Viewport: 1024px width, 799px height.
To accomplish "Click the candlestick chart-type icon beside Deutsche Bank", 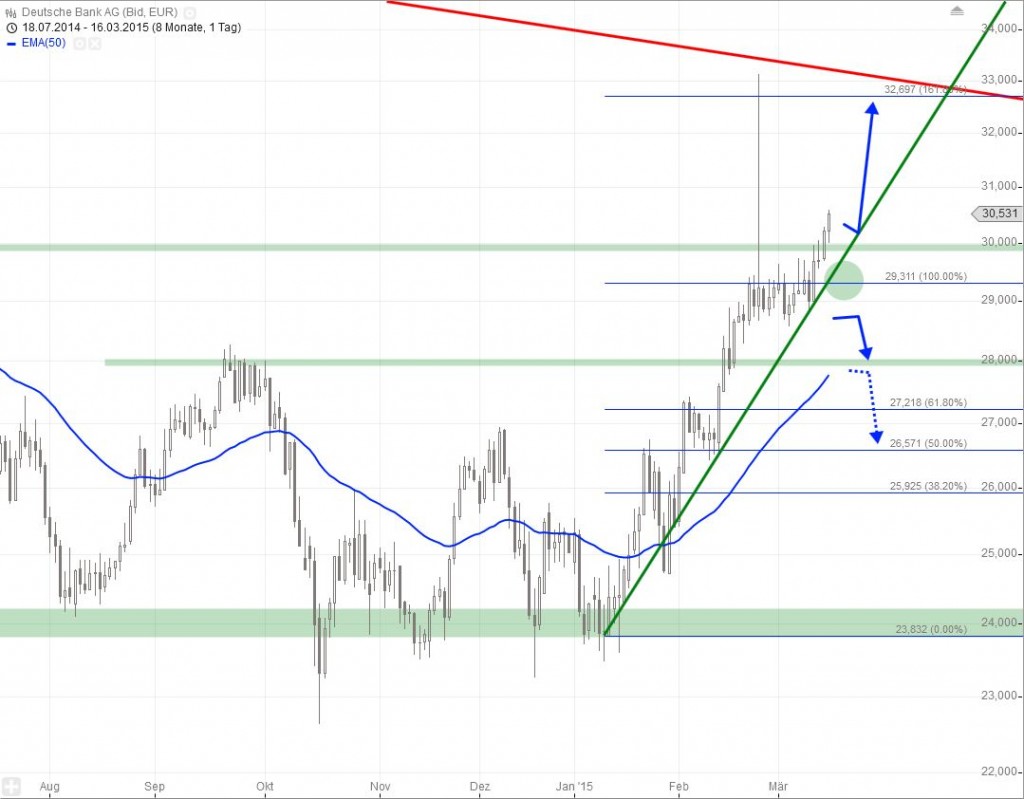I will click(11, 14).
